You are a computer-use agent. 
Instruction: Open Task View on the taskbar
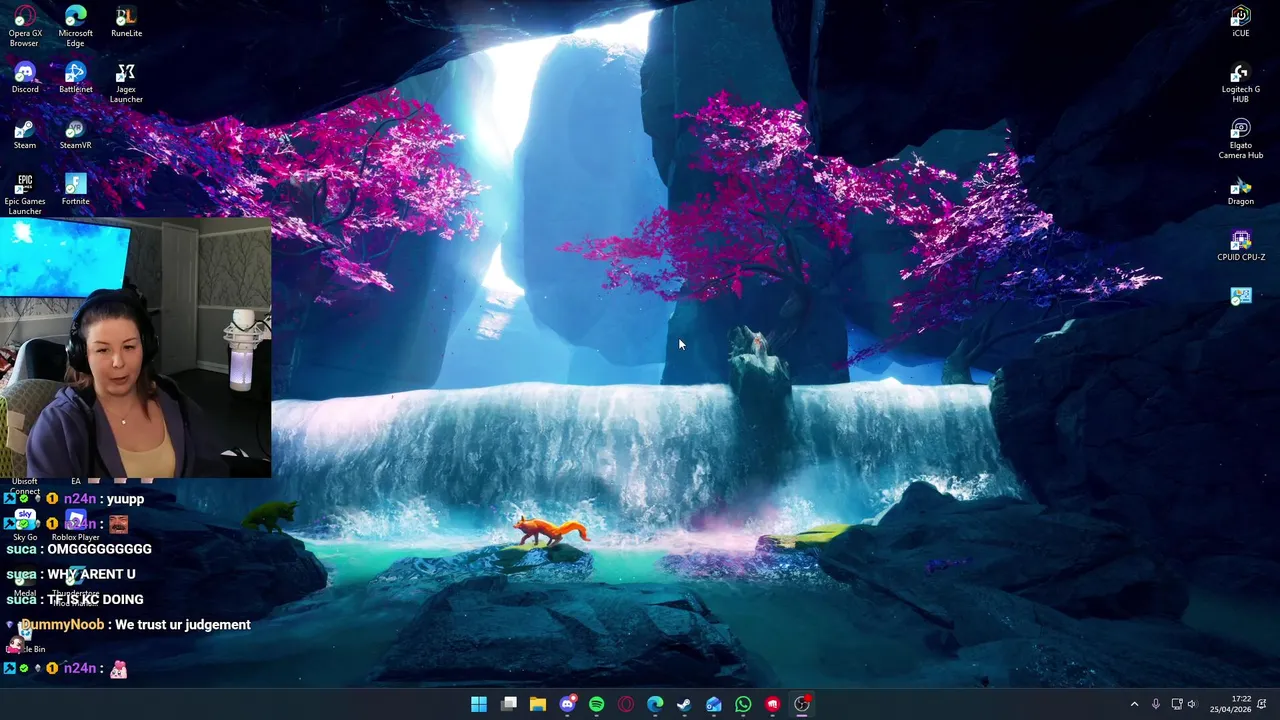pyautogui.click(x=509, y=704)
